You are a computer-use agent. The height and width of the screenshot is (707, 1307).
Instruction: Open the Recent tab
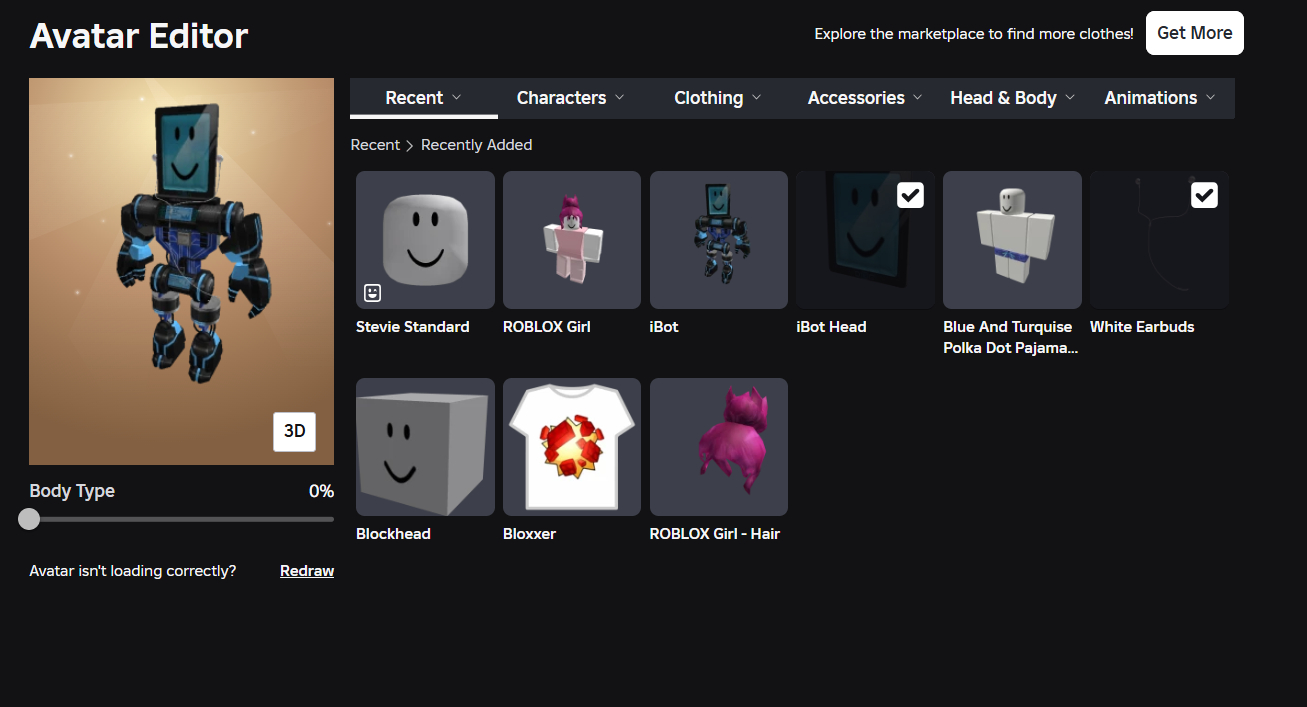pos(424,98)
